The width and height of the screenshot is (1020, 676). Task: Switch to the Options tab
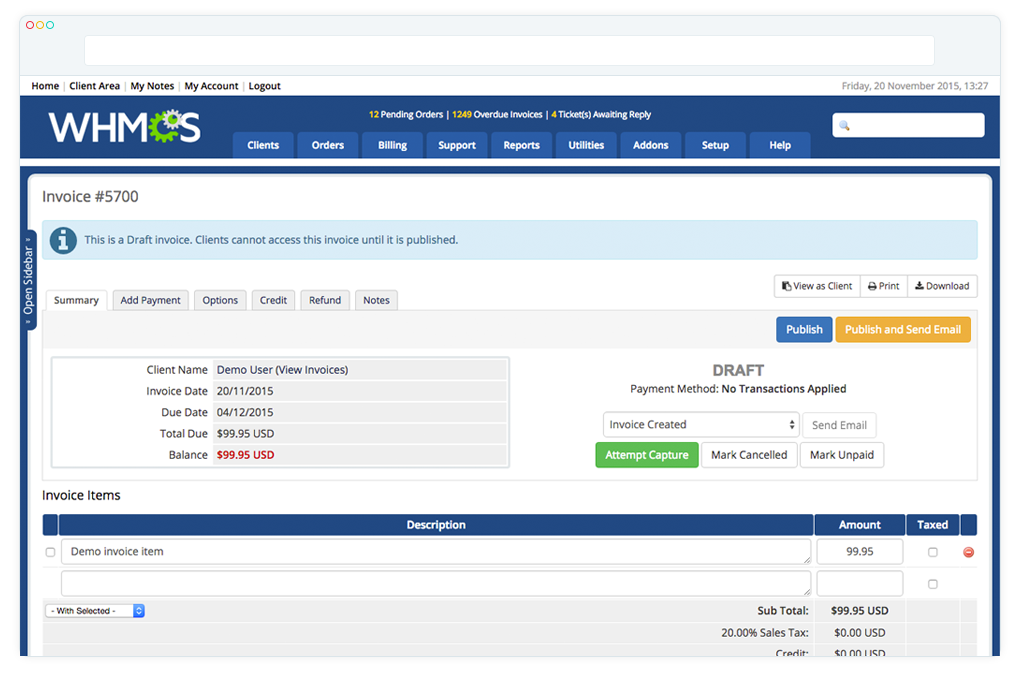point(220,300)
